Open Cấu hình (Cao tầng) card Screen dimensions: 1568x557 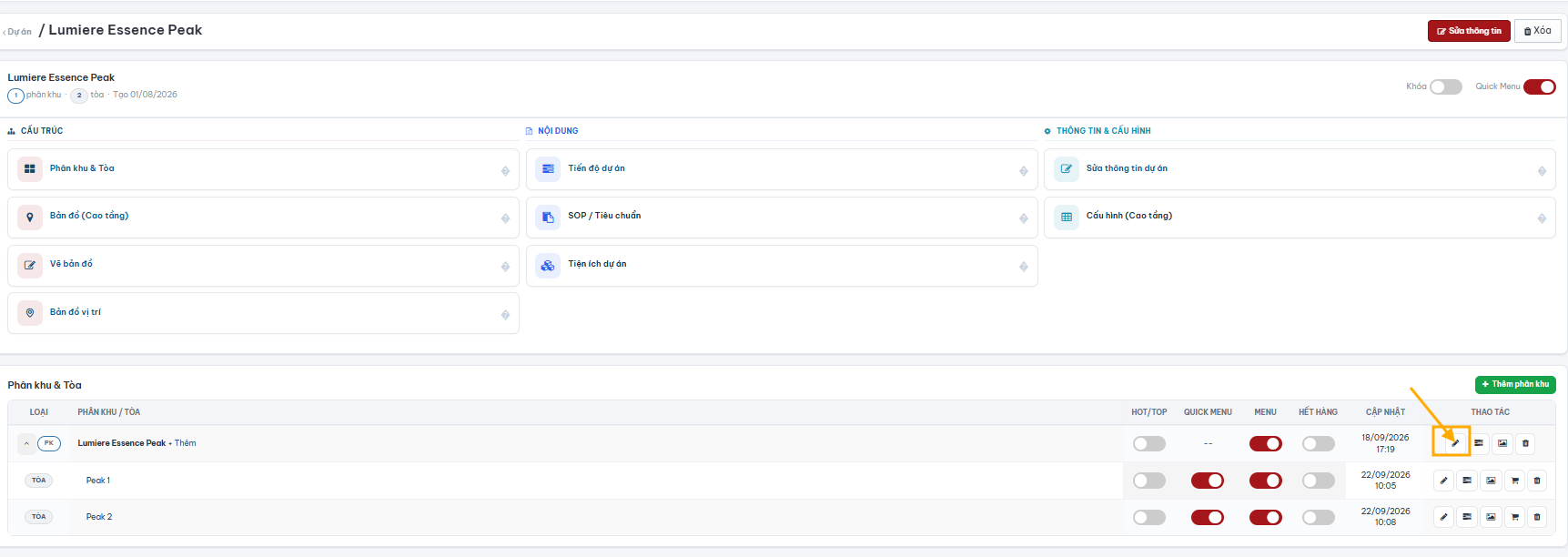[1300, 218]
